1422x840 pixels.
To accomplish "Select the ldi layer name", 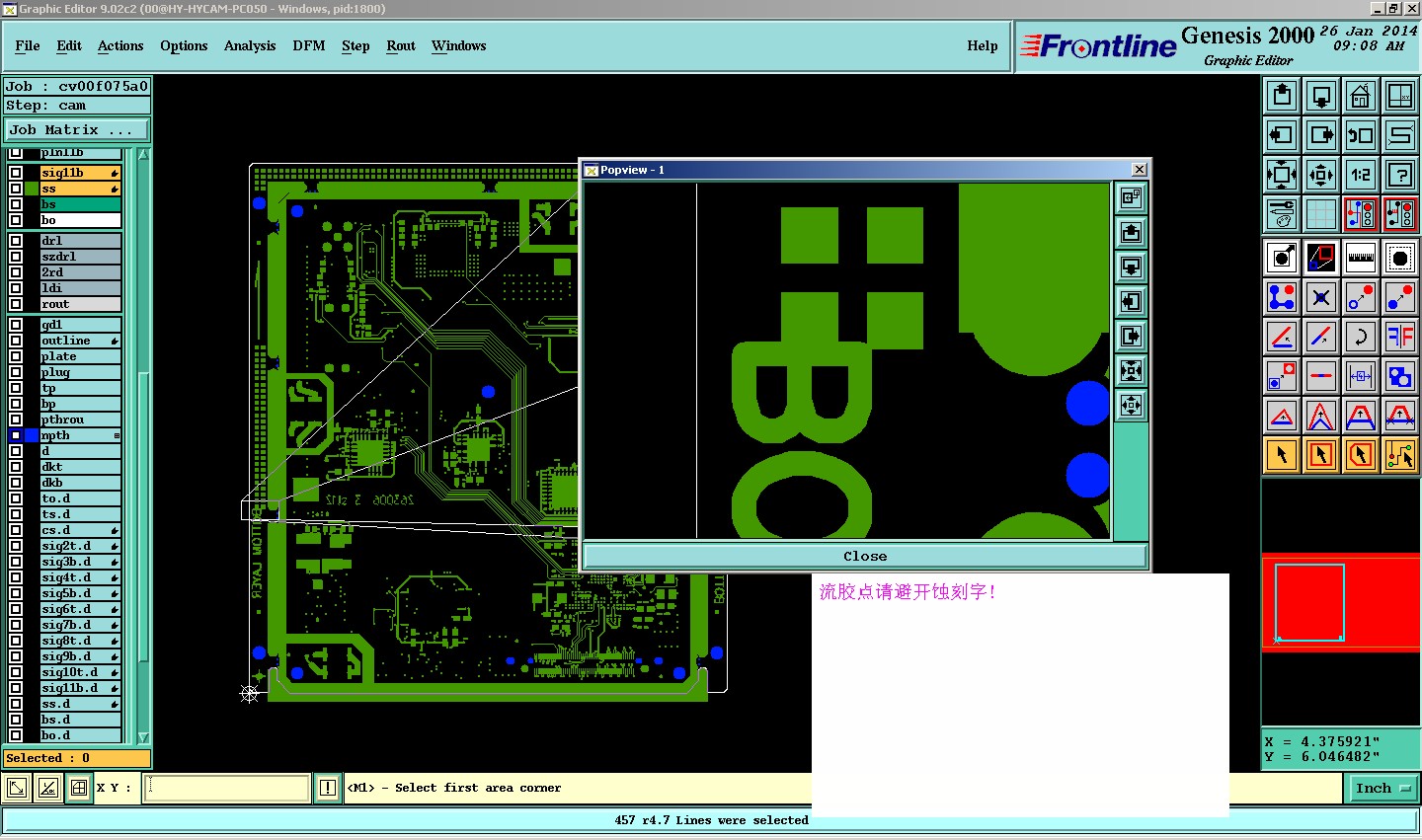I will pos(81,288).
